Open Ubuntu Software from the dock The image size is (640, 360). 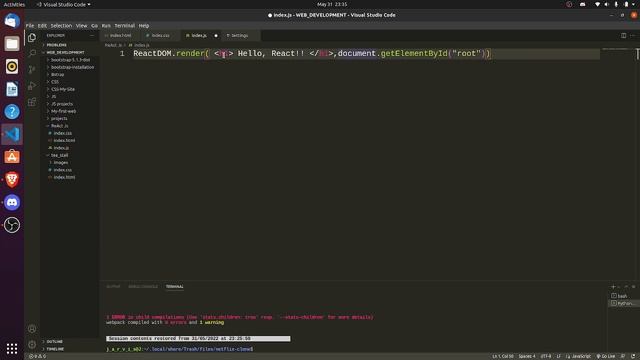click(12, 157)
